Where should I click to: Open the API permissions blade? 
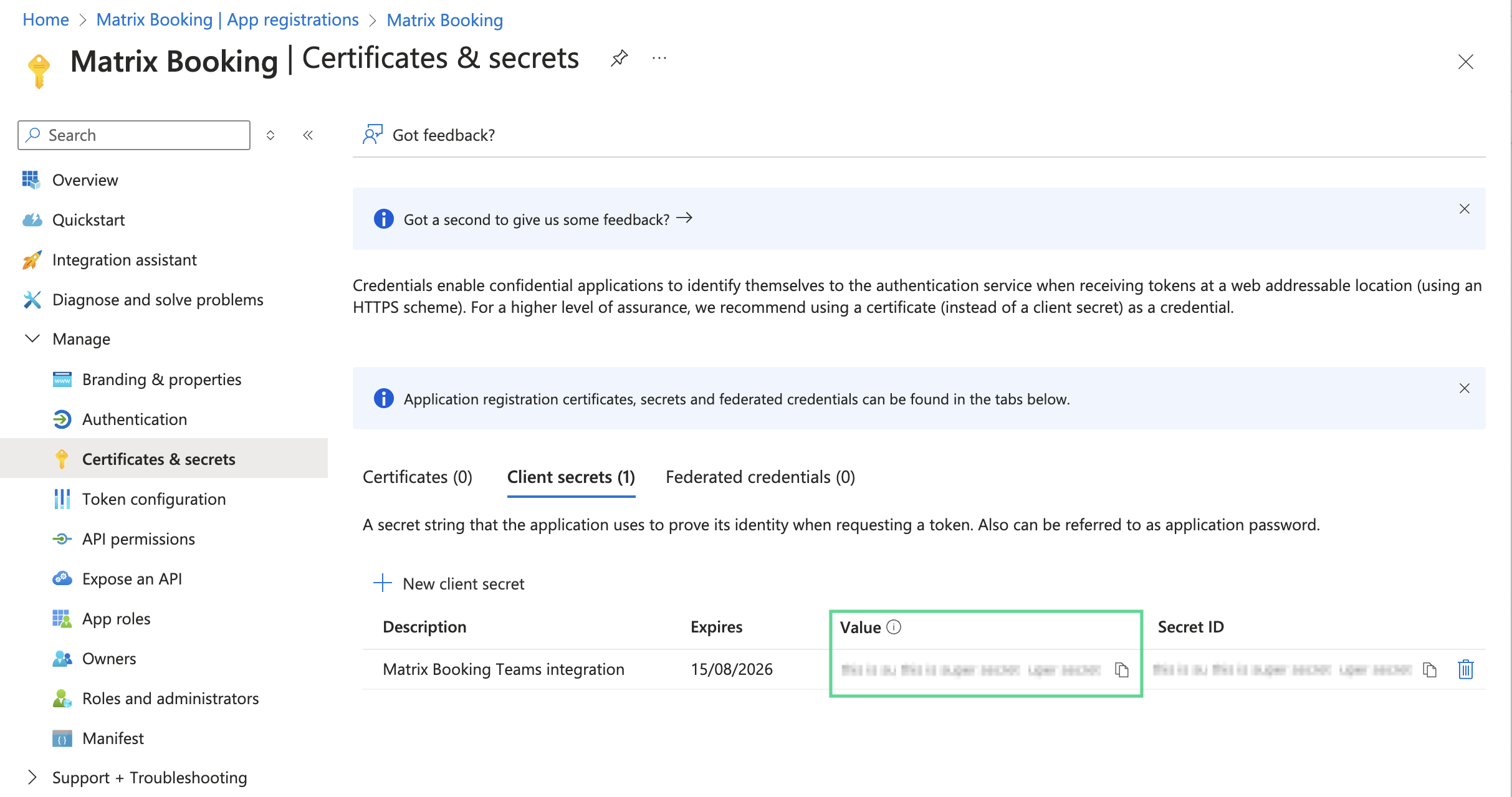[x=138, y=538]
